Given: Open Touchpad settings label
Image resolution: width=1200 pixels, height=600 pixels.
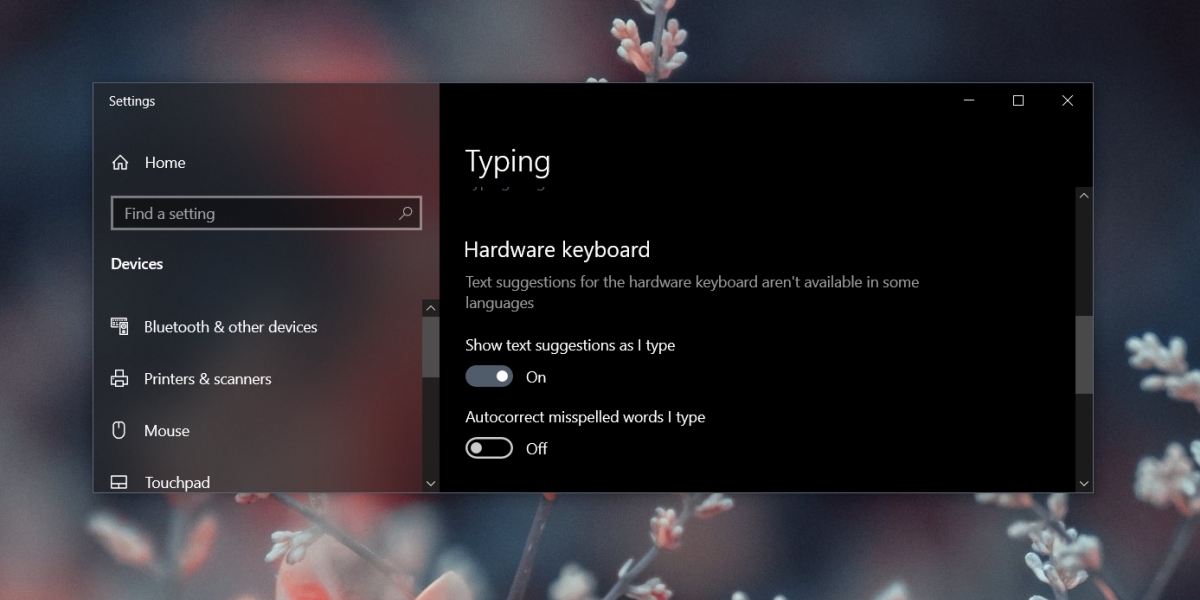Looking at the screenshot, I should click(177, 482).
